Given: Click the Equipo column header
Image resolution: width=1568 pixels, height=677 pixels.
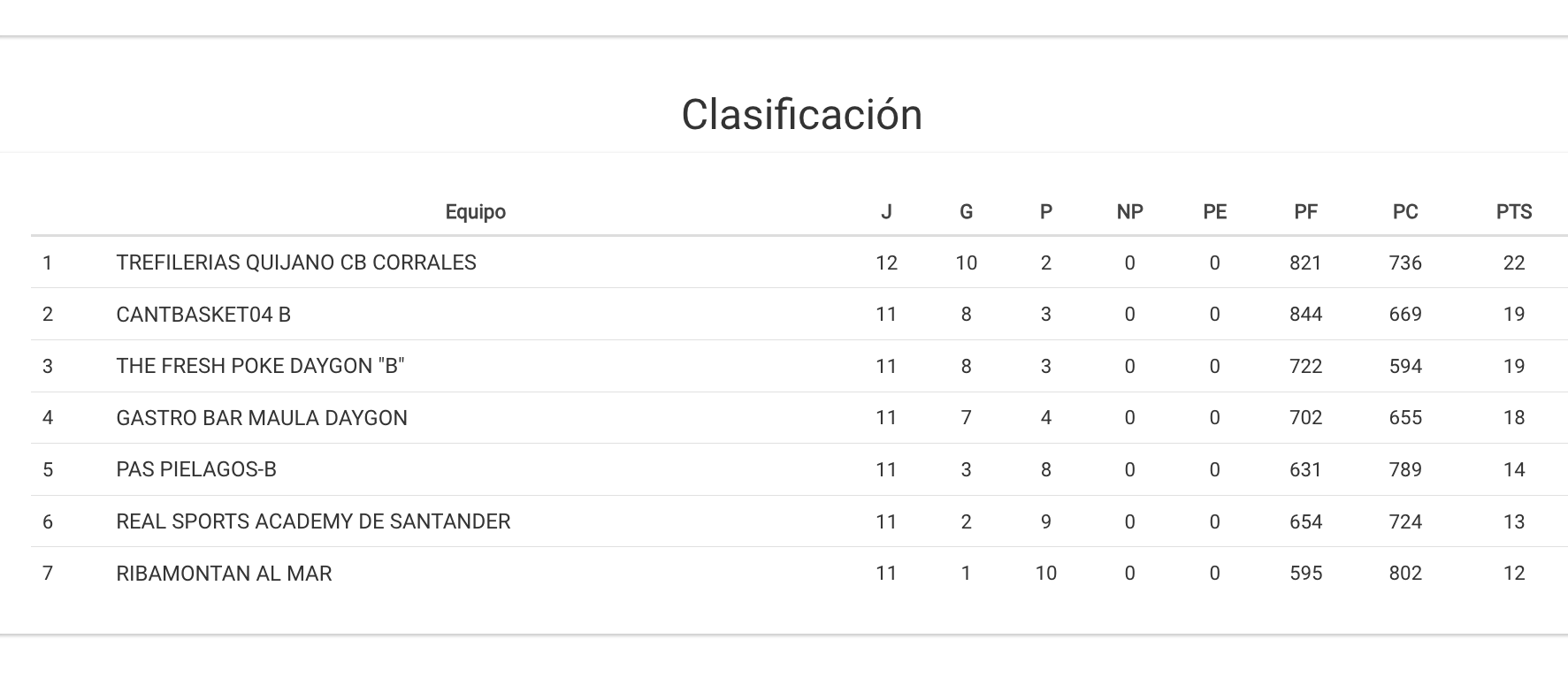Looking at the screenshot, I should coord(475,212).
